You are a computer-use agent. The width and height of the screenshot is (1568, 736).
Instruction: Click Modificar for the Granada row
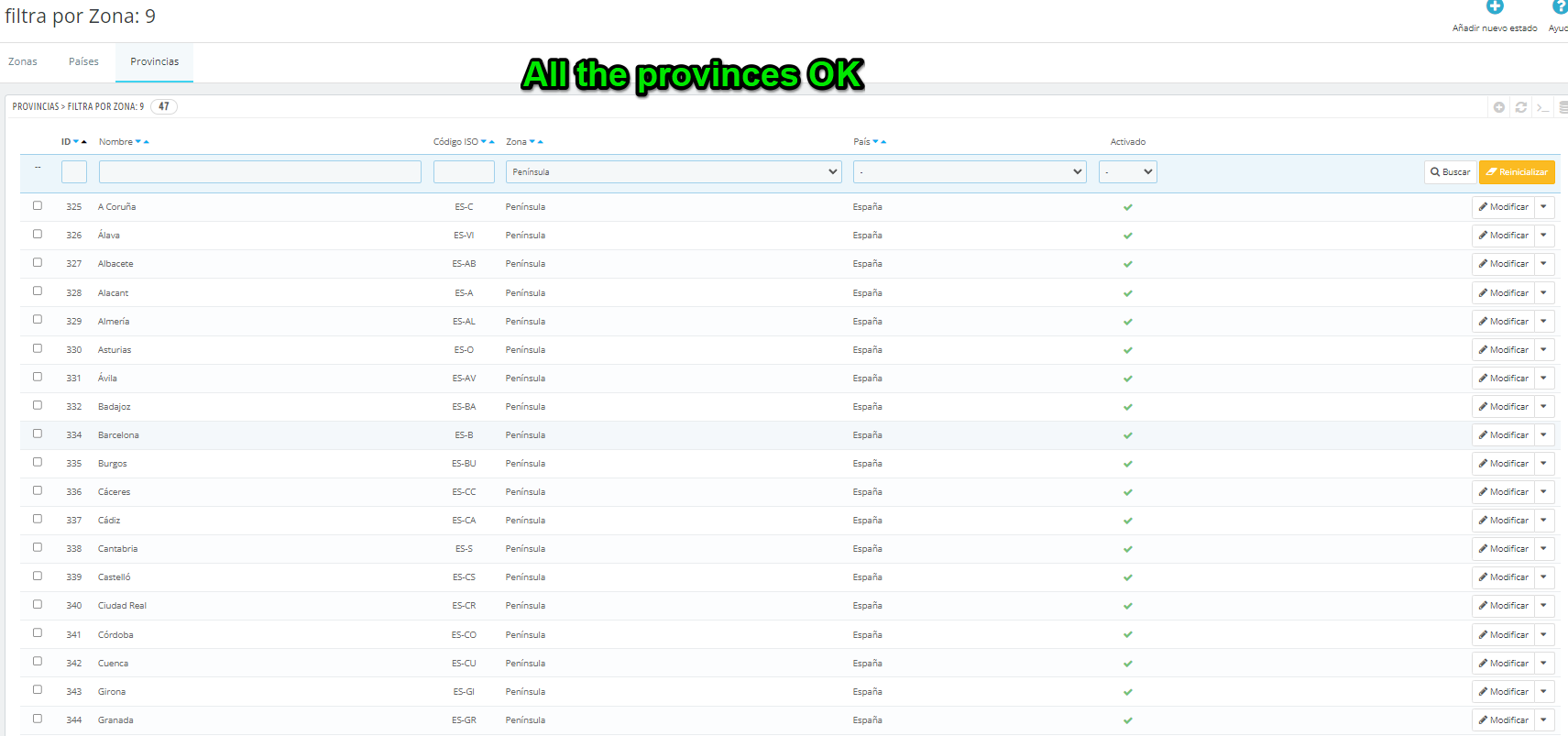tap(1504, 720)
